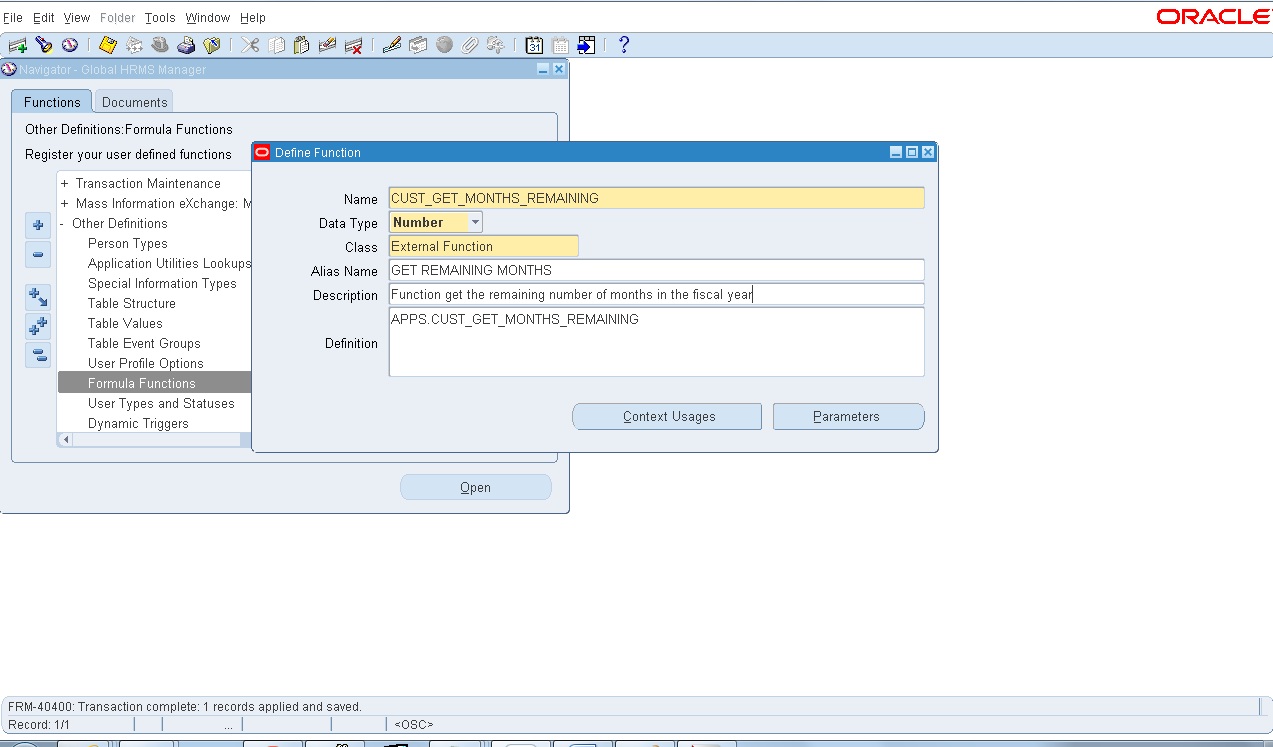Click the blue arrow window toolbar icon
This screenshot has width=1273, height=747.
click(x=586, y=45)
